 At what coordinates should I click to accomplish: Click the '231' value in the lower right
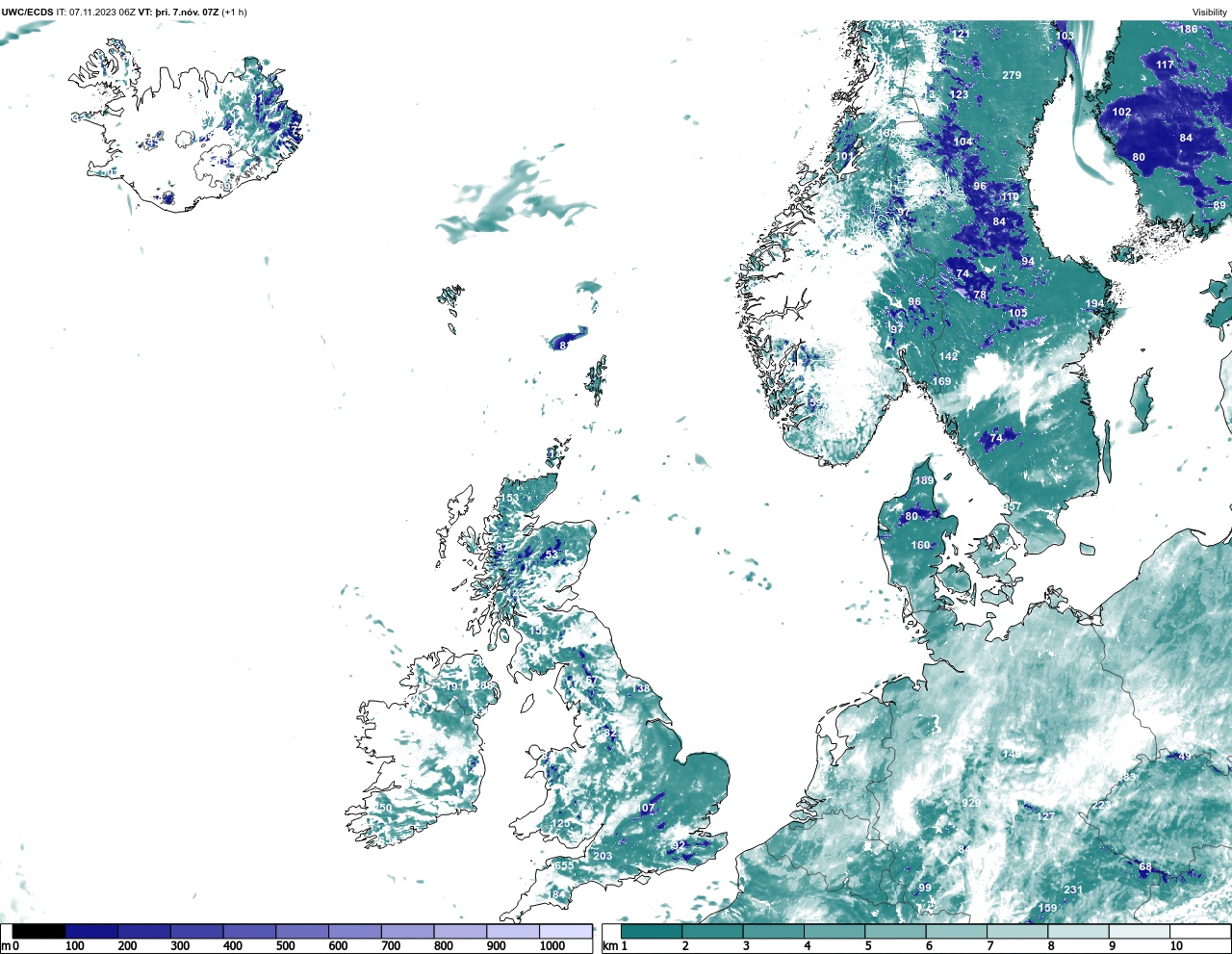(1073, 890)
